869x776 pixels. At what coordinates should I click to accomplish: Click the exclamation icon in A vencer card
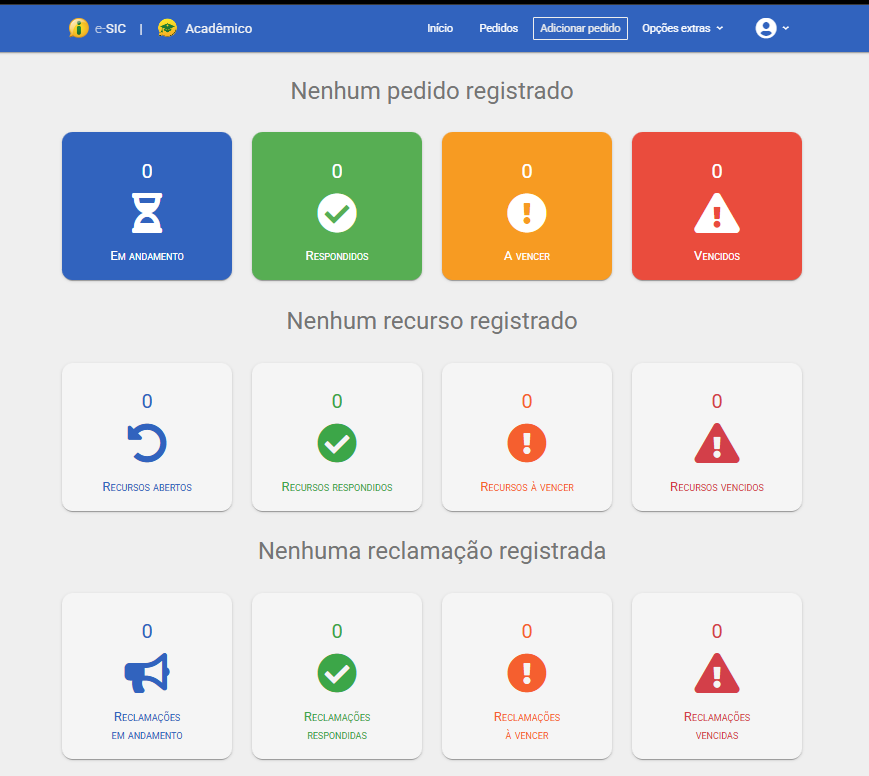pyautogui.click(x=527, y=212)
